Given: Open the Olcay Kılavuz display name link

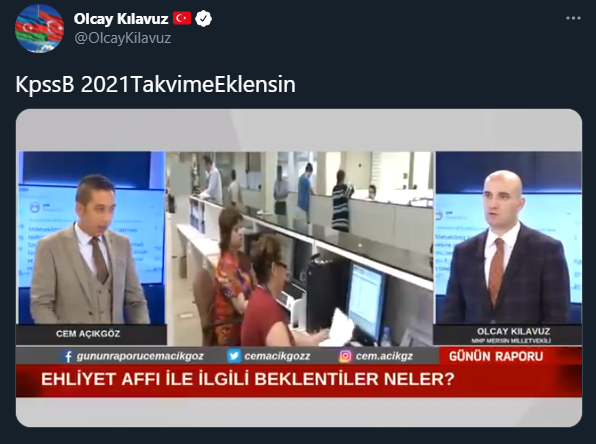Looking at the screenshot, I should 121,19.
